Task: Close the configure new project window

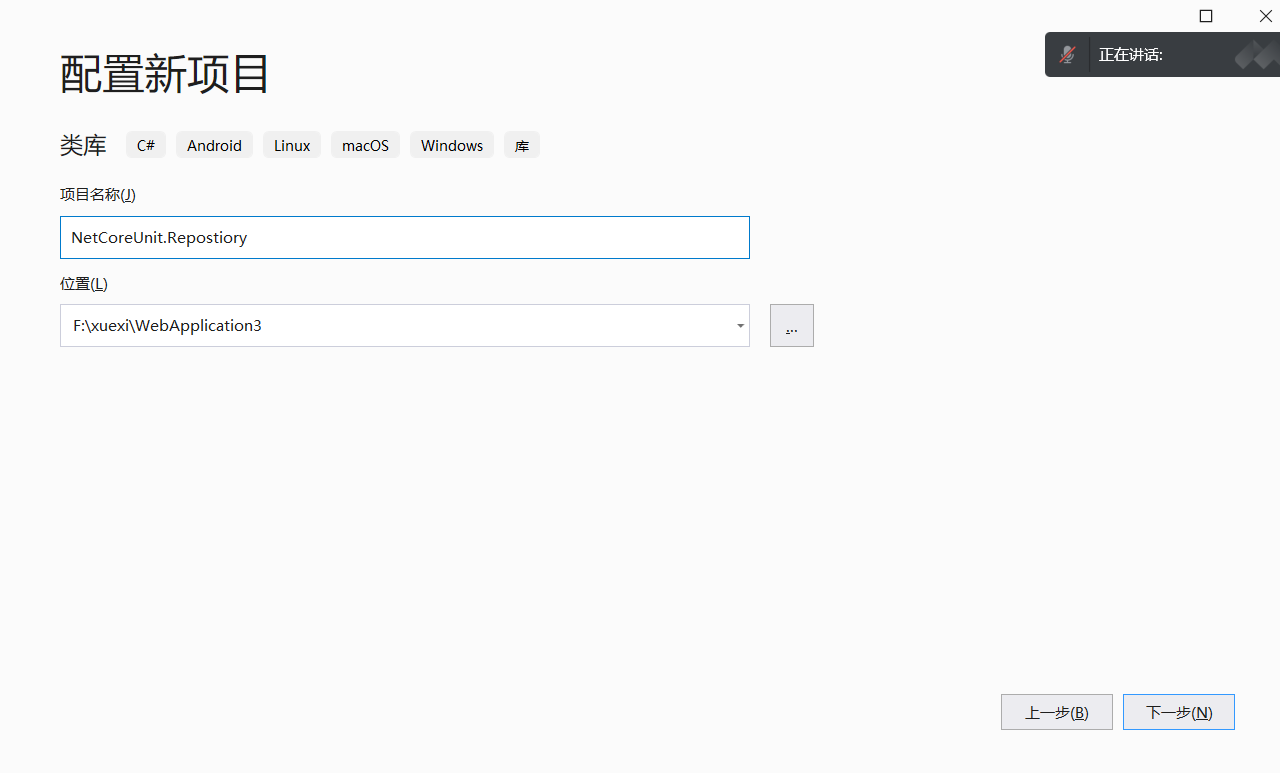Action: [1265, 16]
